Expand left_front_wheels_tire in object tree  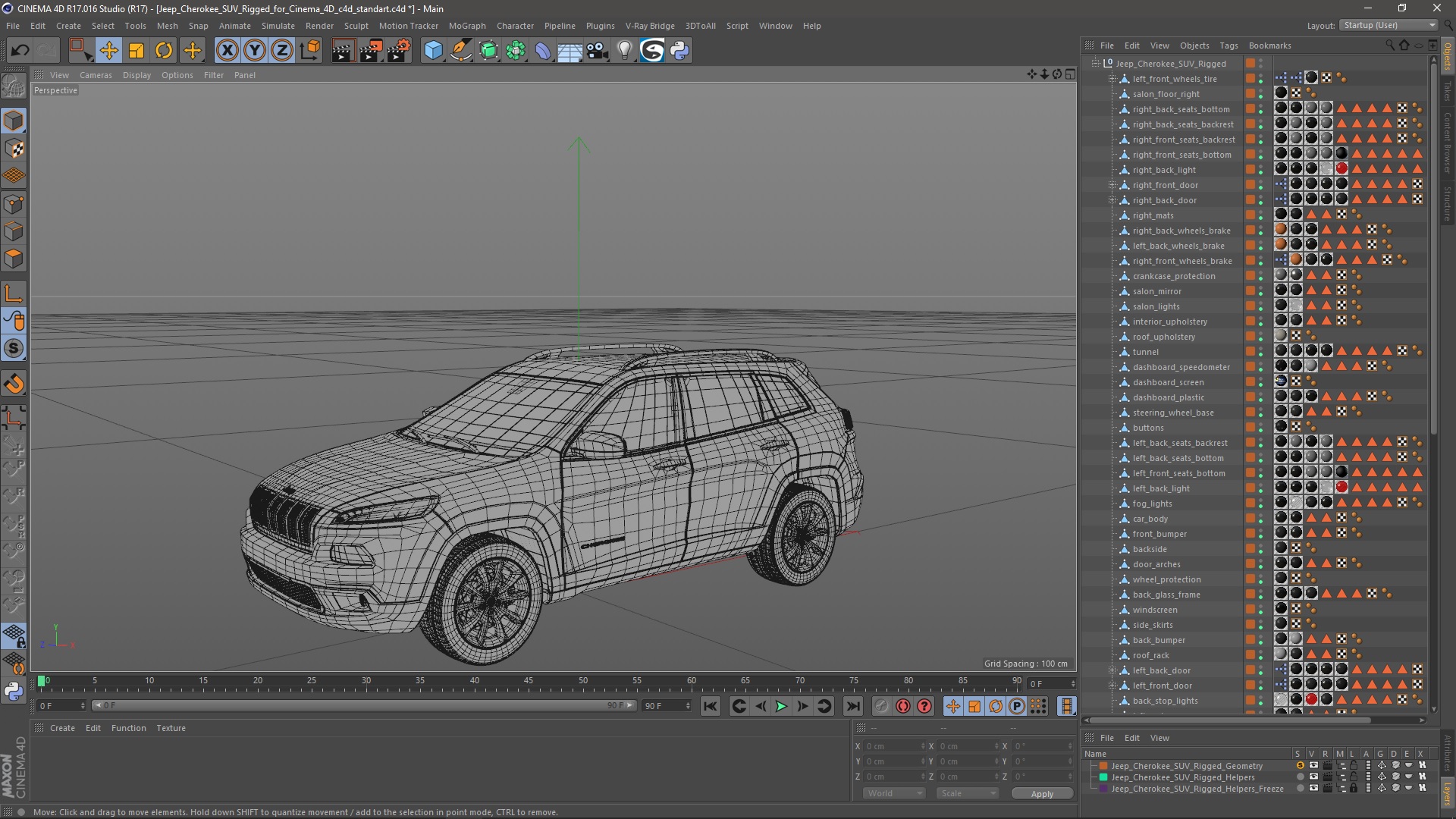coord(1112,79)
